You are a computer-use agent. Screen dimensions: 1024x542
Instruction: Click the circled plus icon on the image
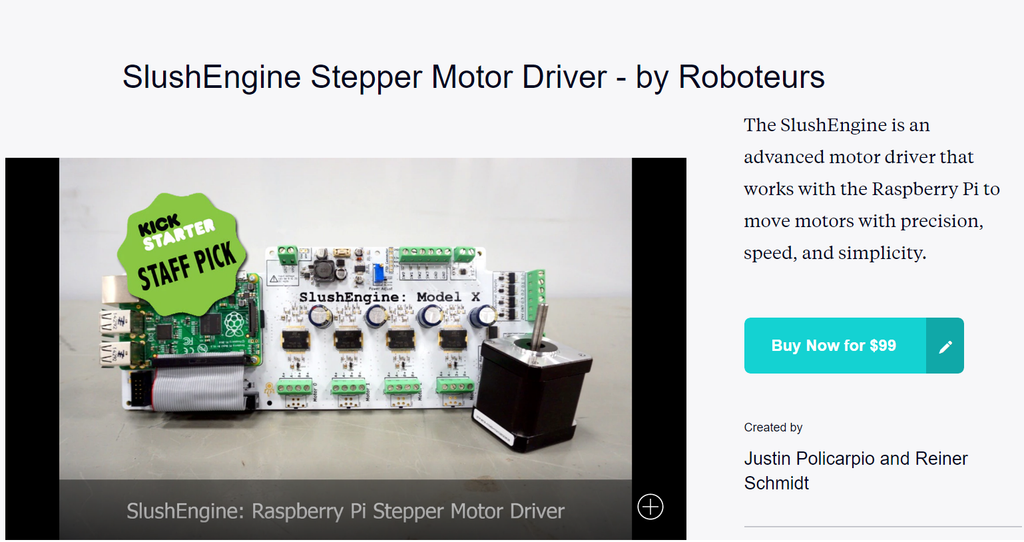pos(650,507)
